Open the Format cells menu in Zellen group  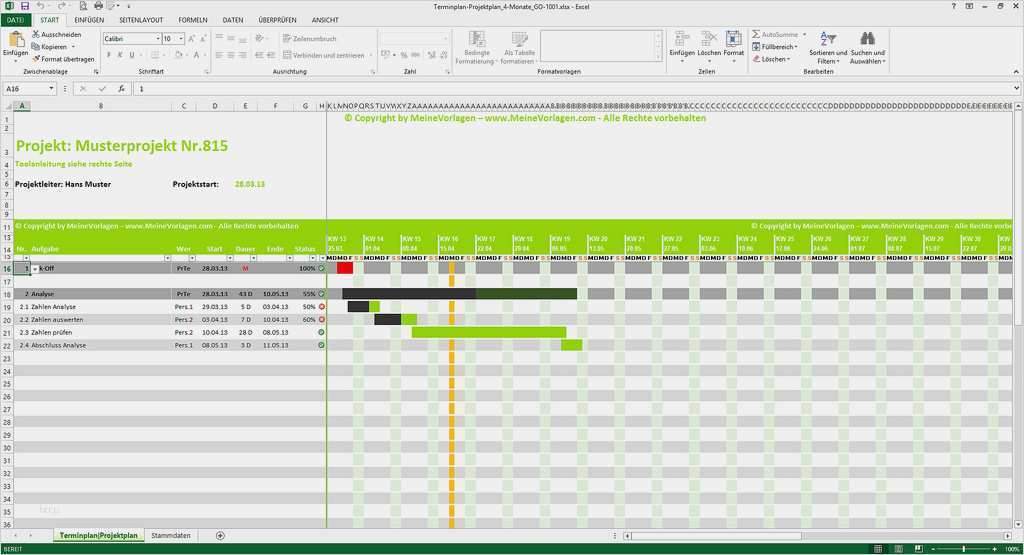[733, 47]
